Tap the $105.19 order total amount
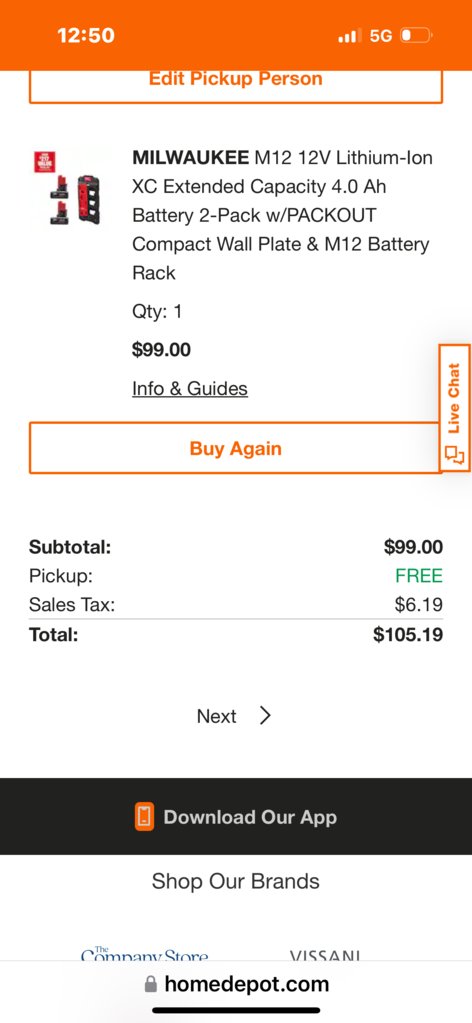 408,634
